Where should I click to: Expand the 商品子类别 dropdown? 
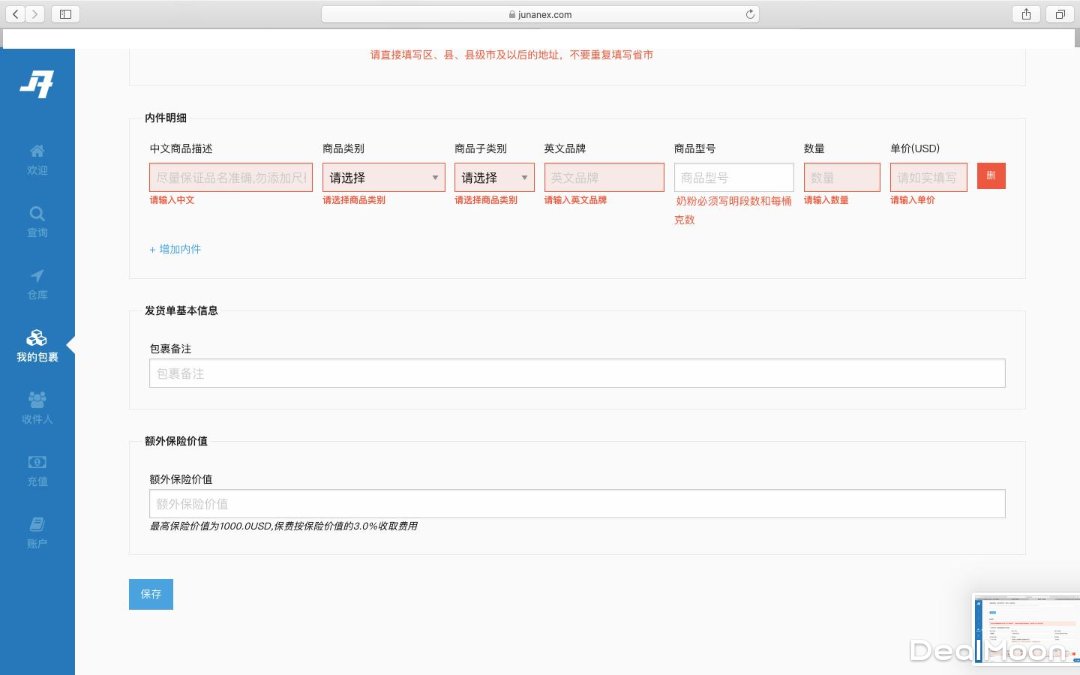[494, 178]
